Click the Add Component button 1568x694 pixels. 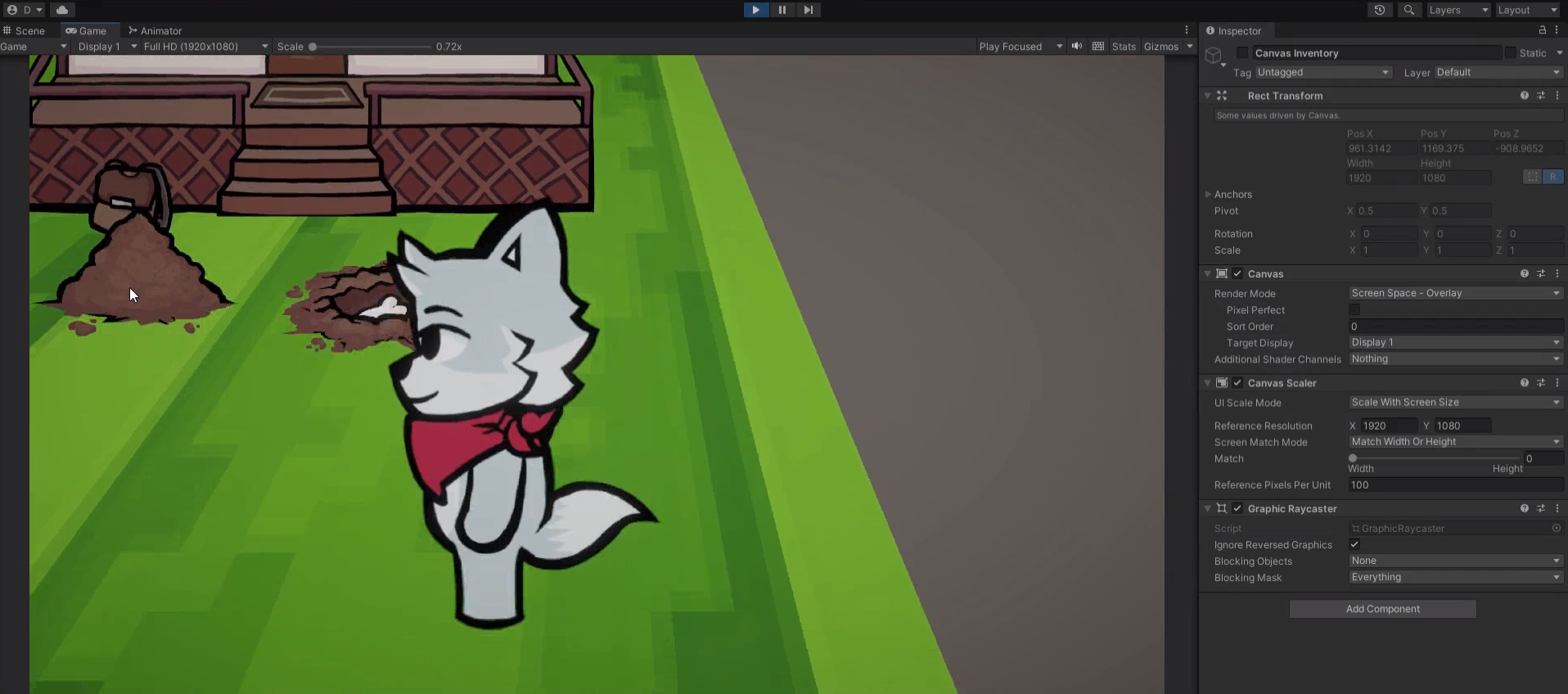(x=1382, y=609)
